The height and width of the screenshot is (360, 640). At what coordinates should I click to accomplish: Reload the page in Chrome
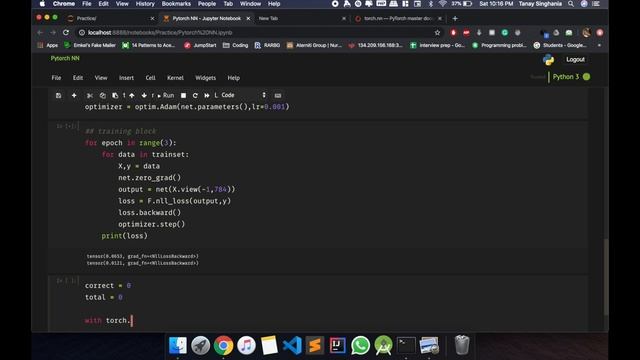(x=66, y=32)
